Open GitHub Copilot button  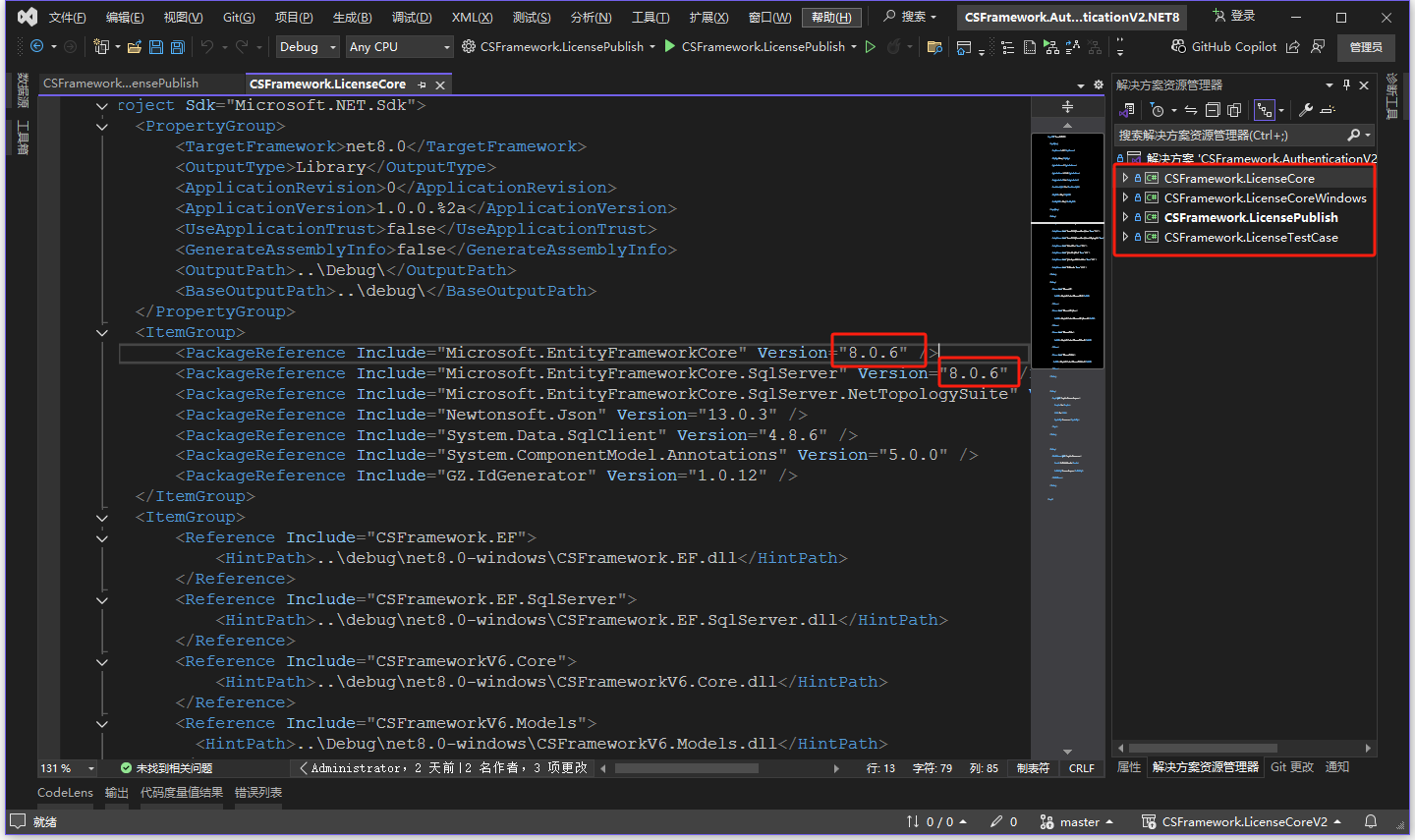tap(1223, 46)
